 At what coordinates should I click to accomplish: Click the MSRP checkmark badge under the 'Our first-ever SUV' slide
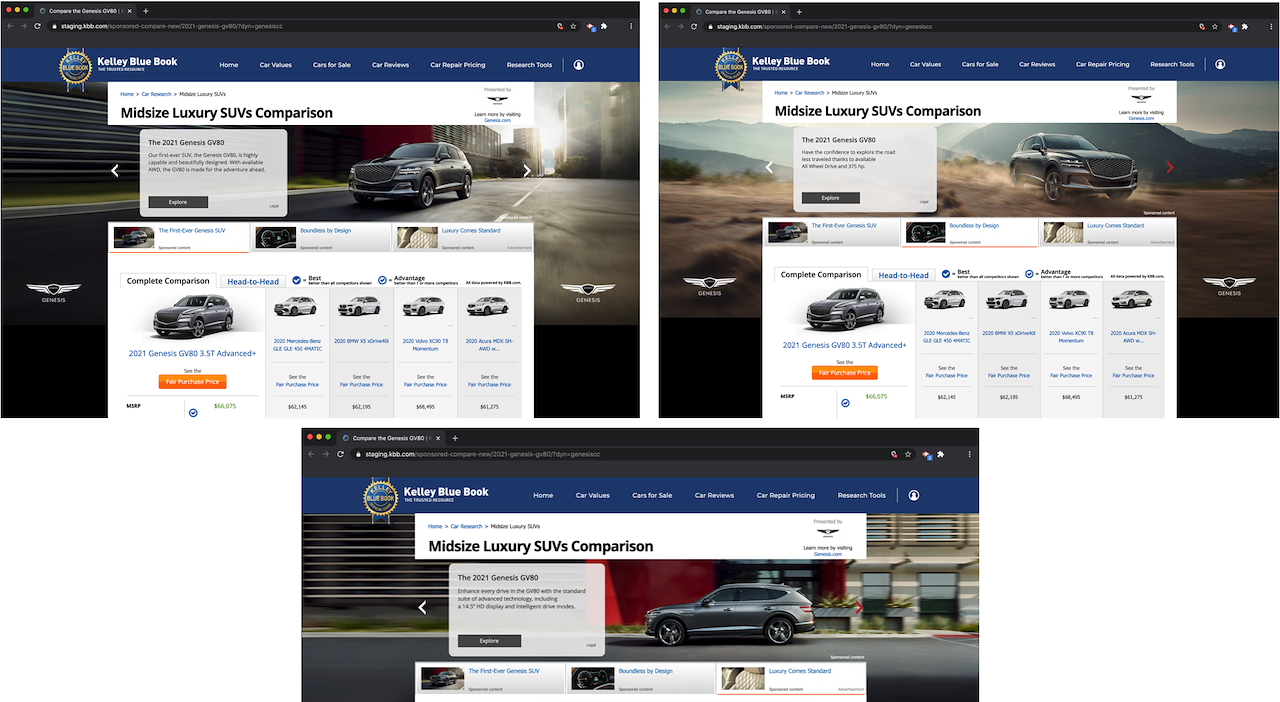pyautogui.click(x=193, y=412)
